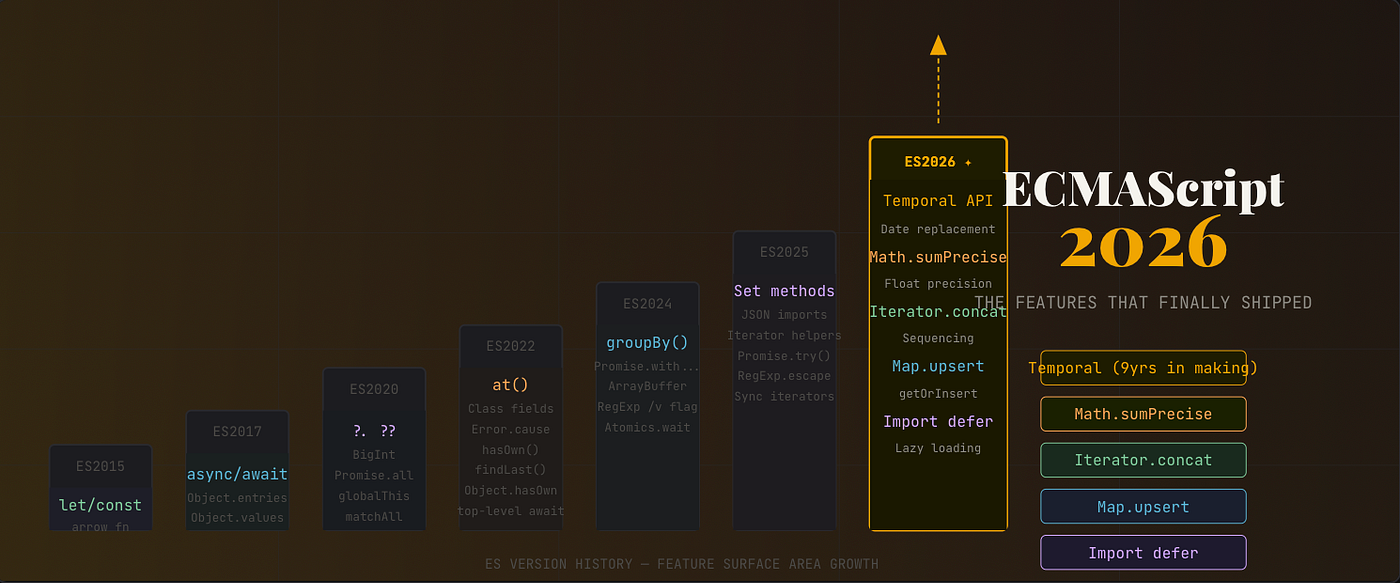Click the top-level await entry

pyautogui.click(x=511, y=511)
